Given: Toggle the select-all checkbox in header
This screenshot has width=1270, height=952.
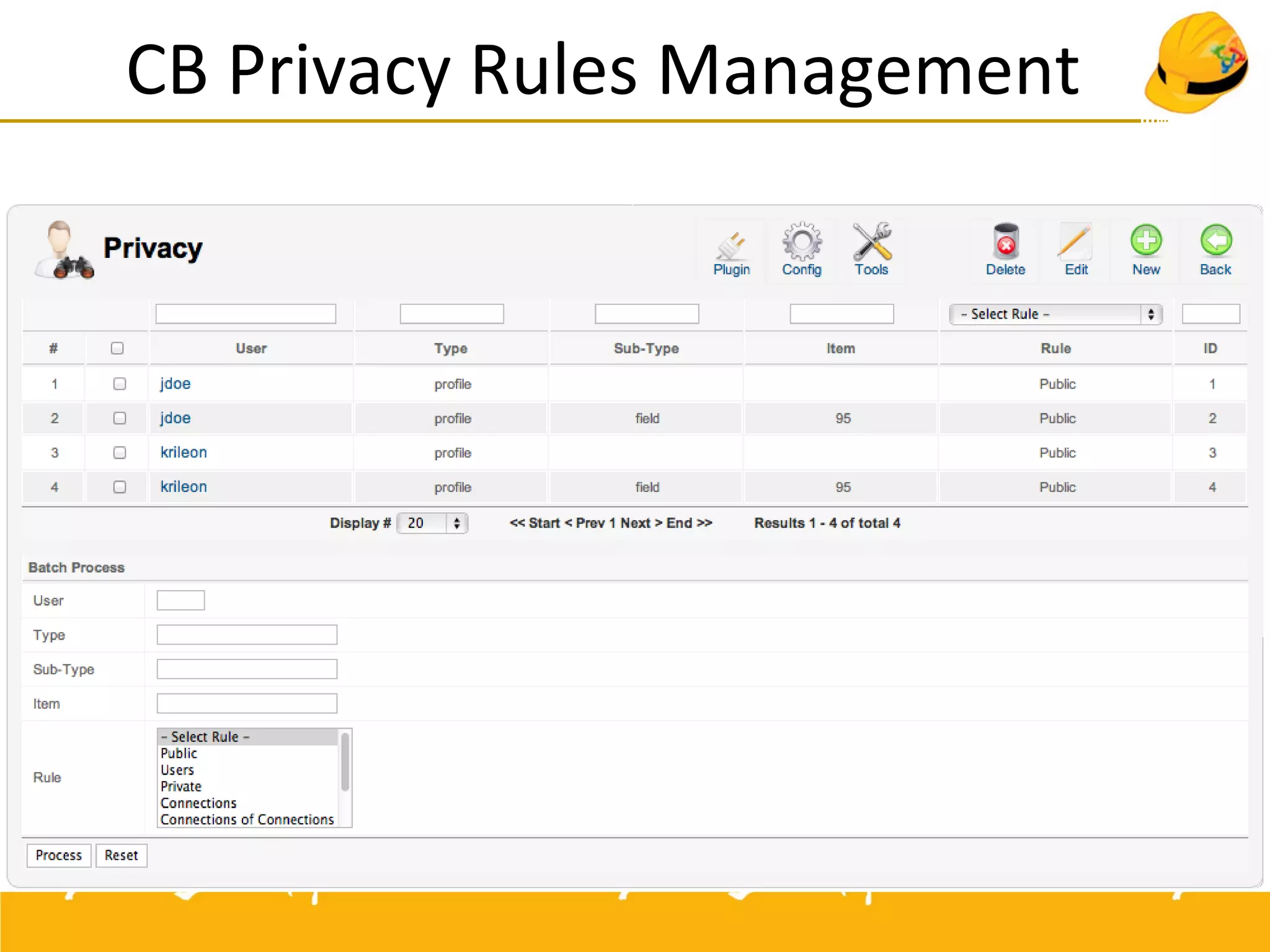Looking at the screenshot, I should click(117, 348).
